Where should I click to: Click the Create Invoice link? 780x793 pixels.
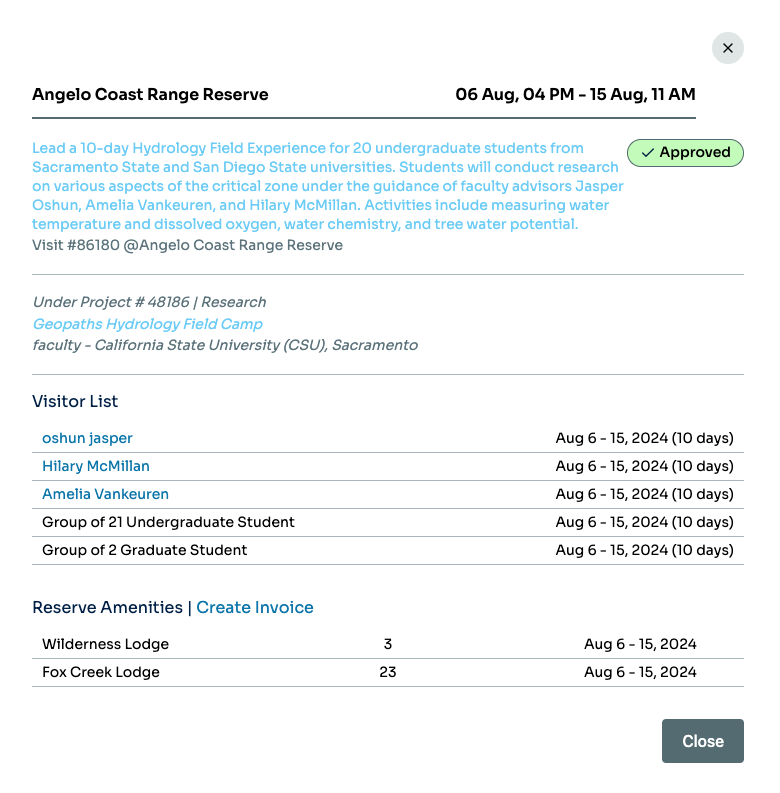click(255, 607)
